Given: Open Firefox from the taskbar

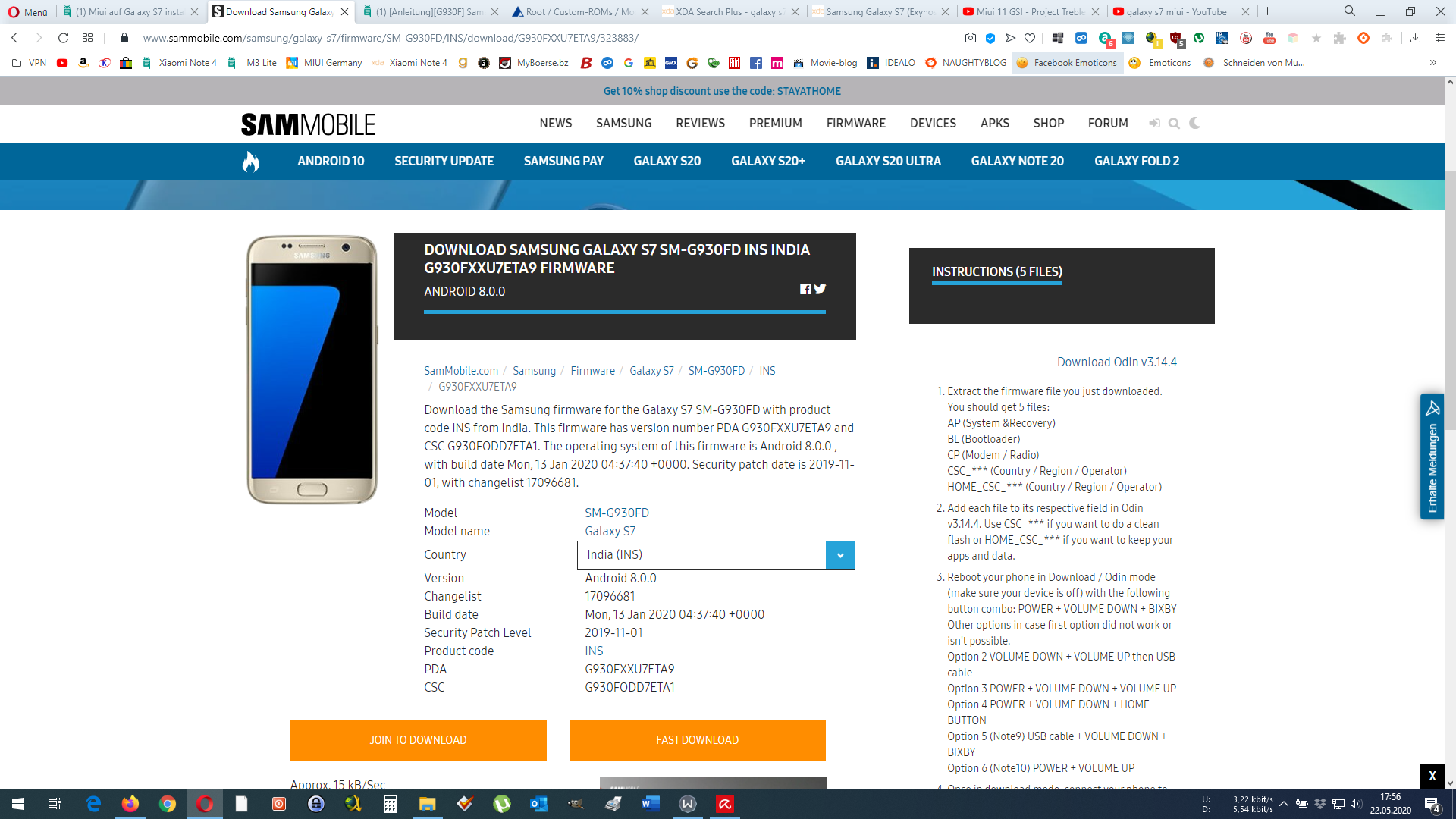Looking at the screenshot, I should click(130, 804).
